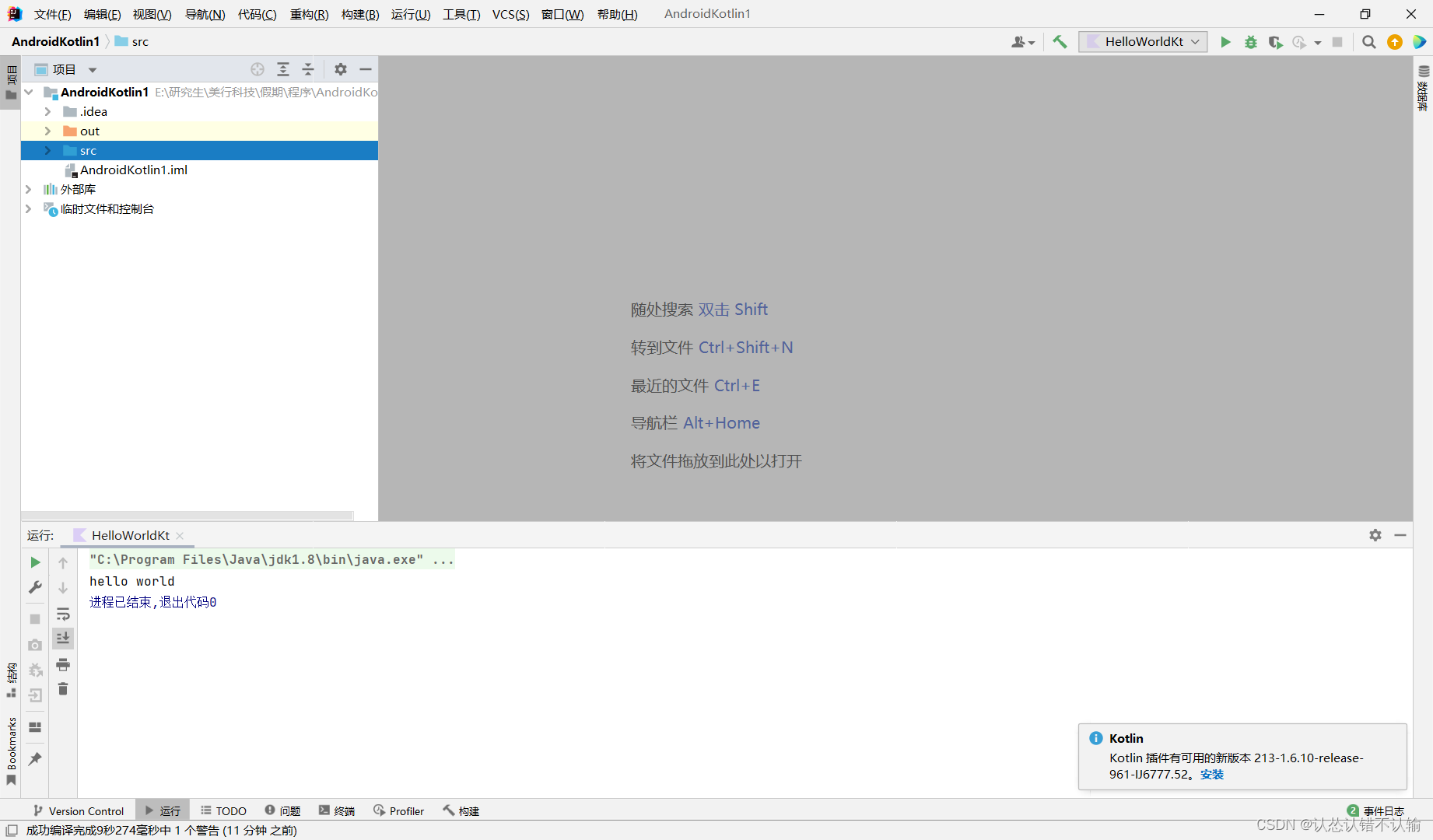Open the VCS(S) menu
1433x840 pixels.
coord(510,14)
